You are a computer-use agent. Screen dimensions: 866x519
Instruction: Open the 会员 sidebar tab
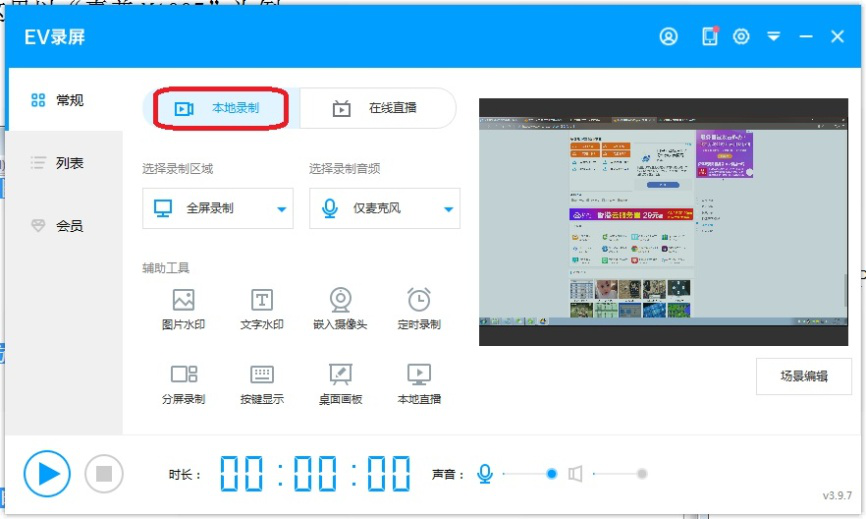click(x=64, y=226)
